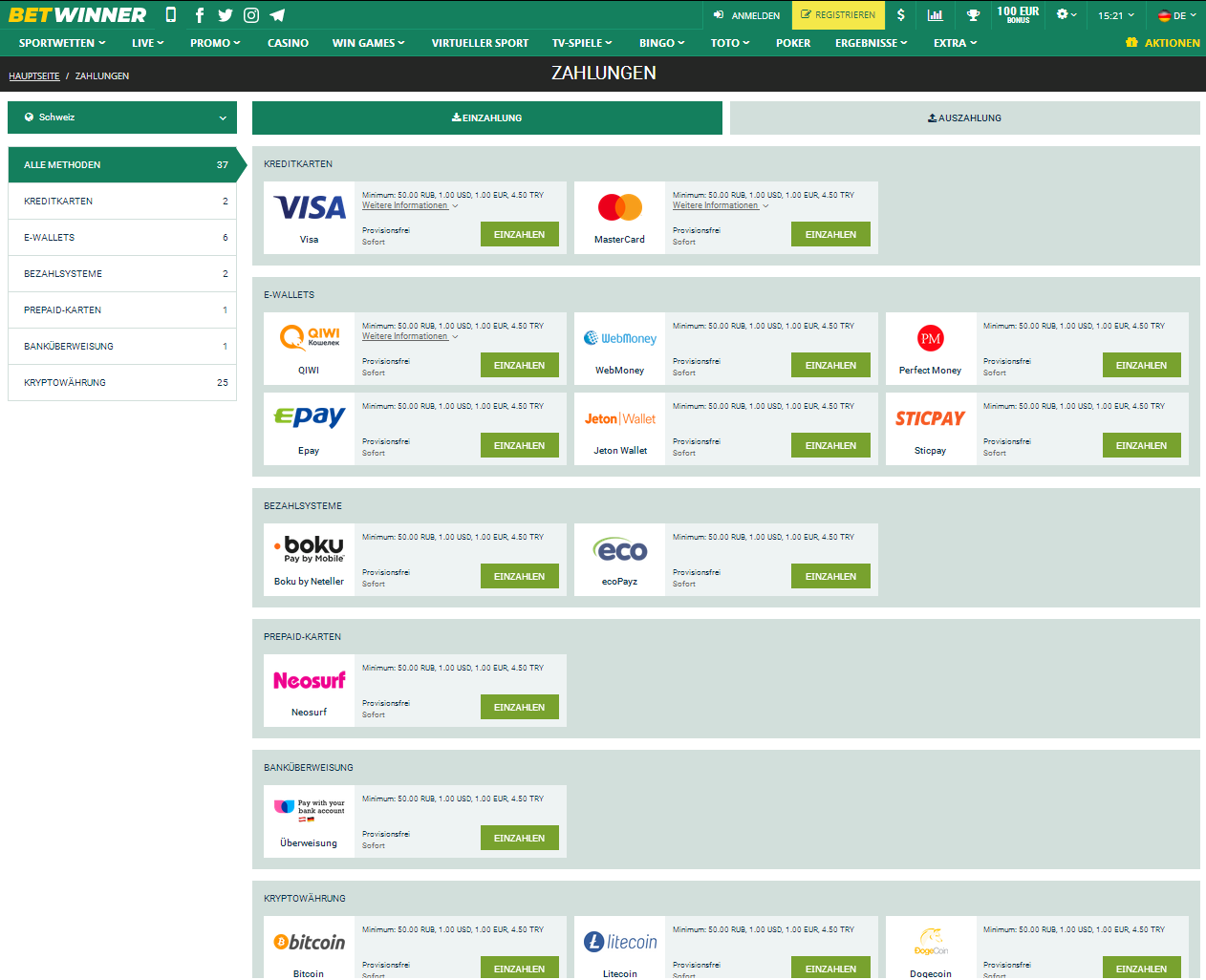Image resolution: width=1206 pixels, height=980 pixels.
Task: Open the statistics chart icon
Action: click(x=936, y=14)
